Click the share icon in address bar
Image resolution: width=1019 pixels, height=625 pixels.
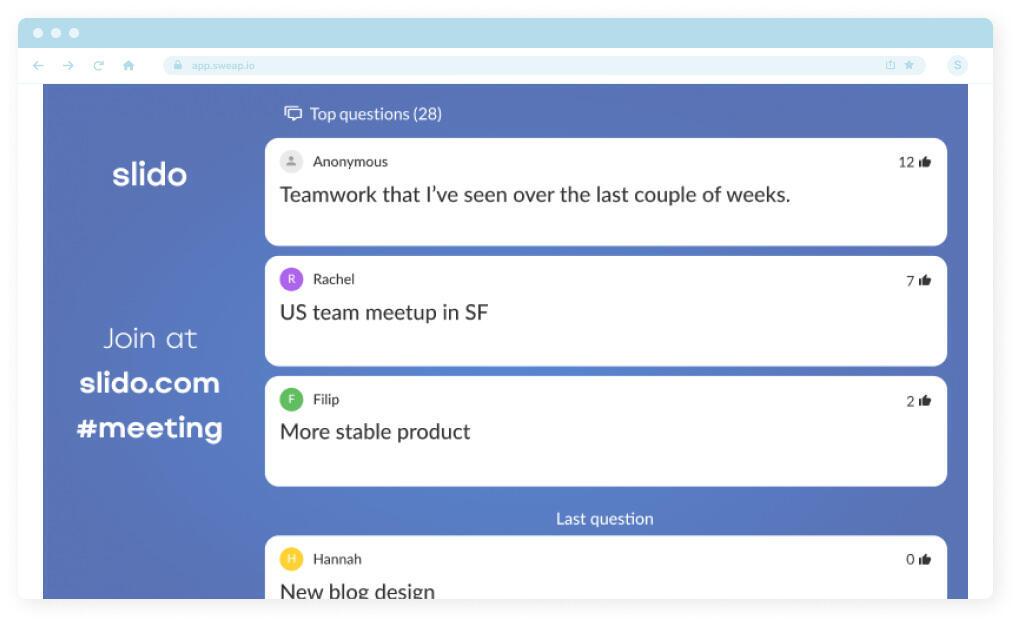point(890,66)
